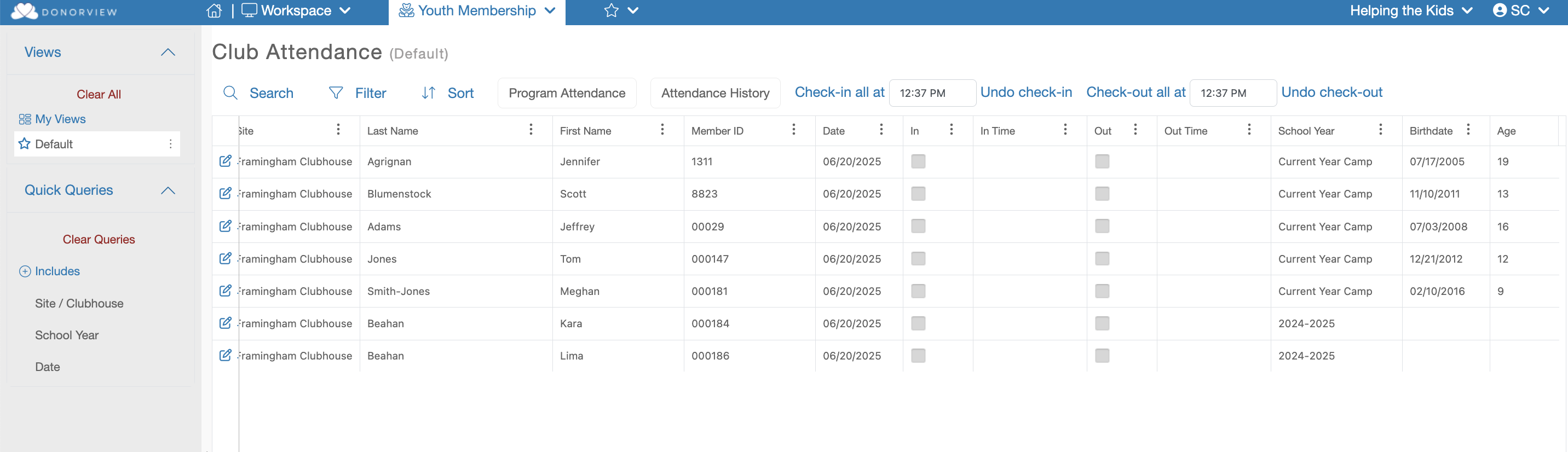
Task: Check the In box for Agrignan
Action: (918, 161)
